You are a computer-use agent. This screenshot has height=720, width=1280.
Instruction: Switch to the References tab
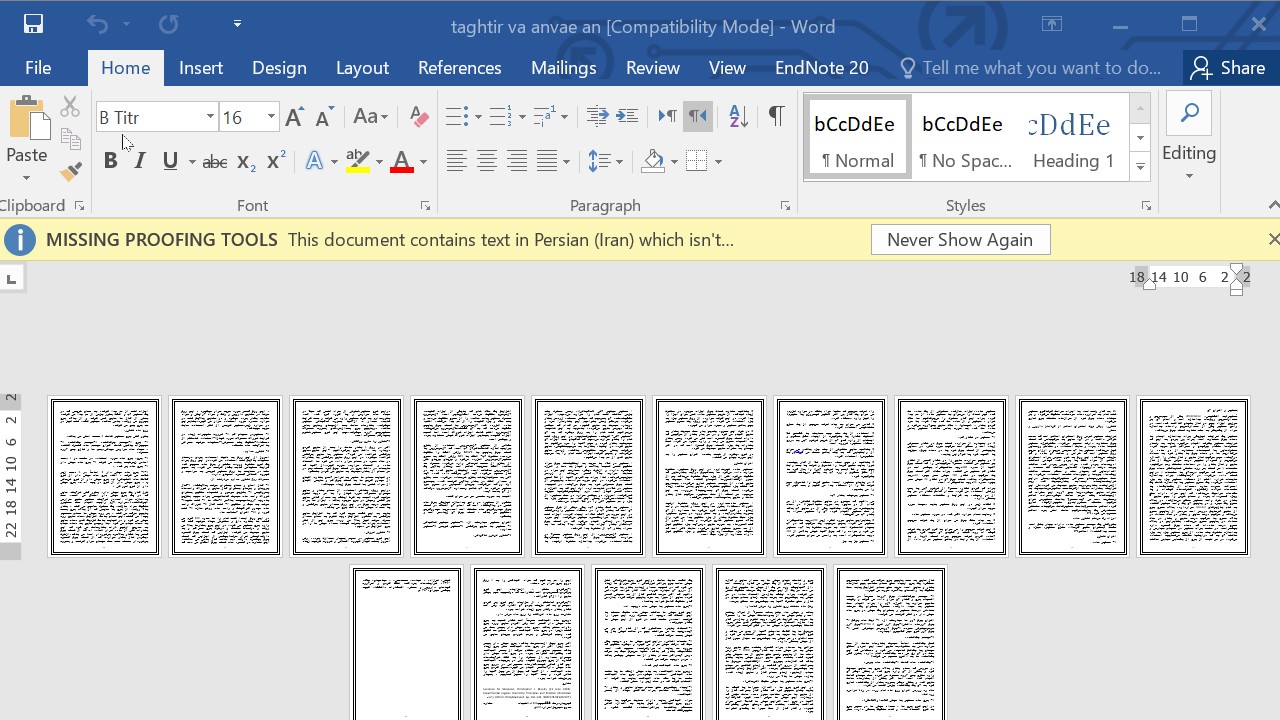(460, 68)
